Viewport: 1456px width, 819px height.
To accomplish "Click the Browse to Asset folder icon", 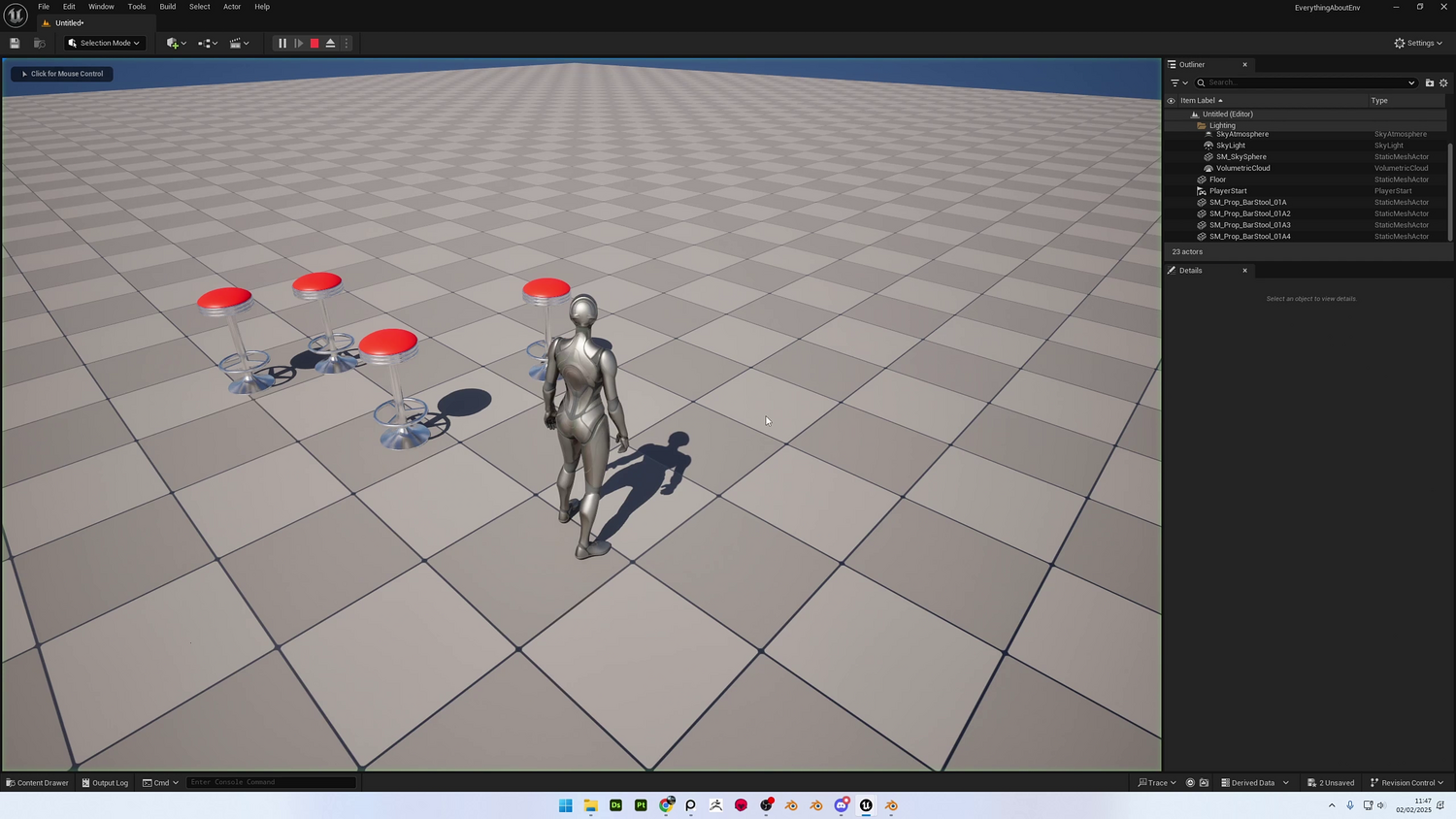I will (x=40, y=43).
